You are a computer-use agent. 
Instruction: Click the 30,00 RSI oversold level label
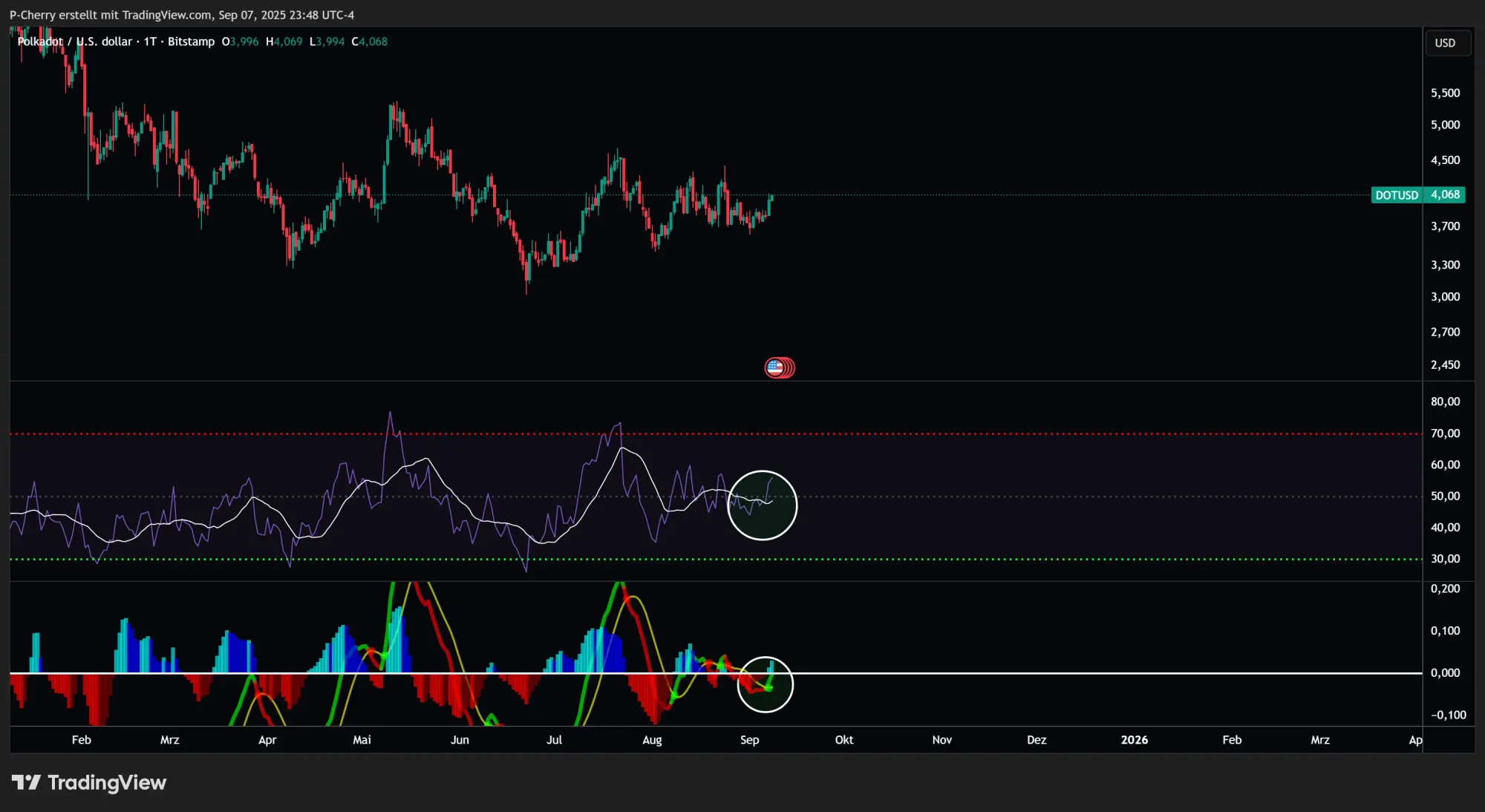click(x=1445, y=559)
